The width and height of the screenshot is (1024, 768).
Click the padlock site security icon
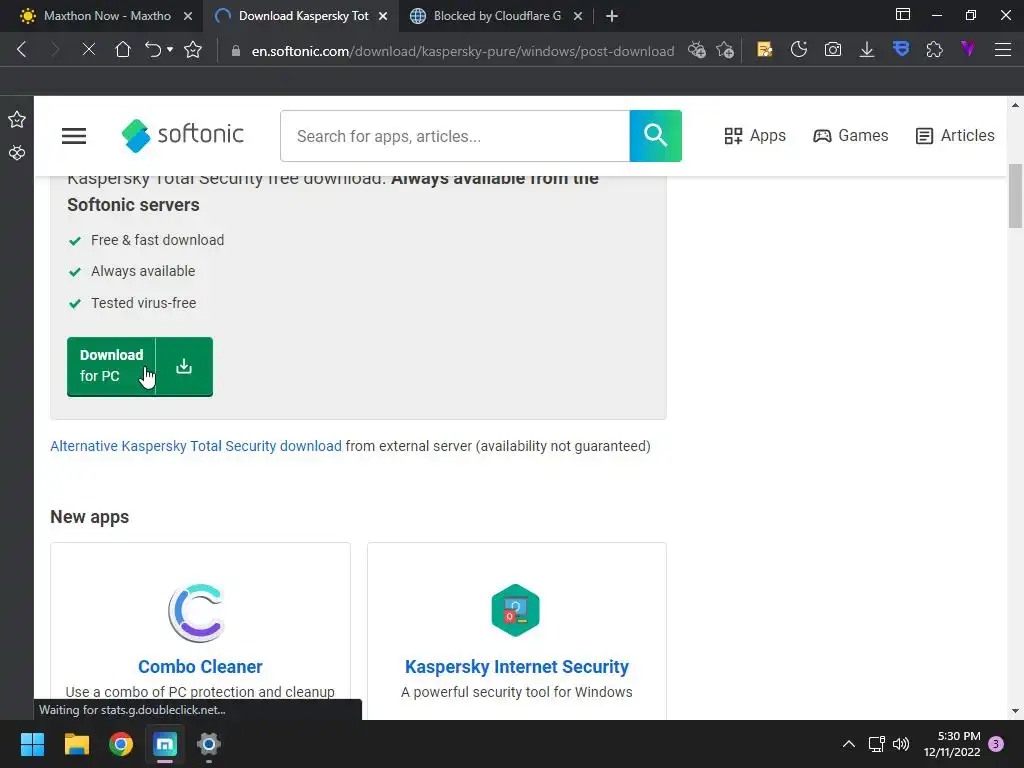236,50
